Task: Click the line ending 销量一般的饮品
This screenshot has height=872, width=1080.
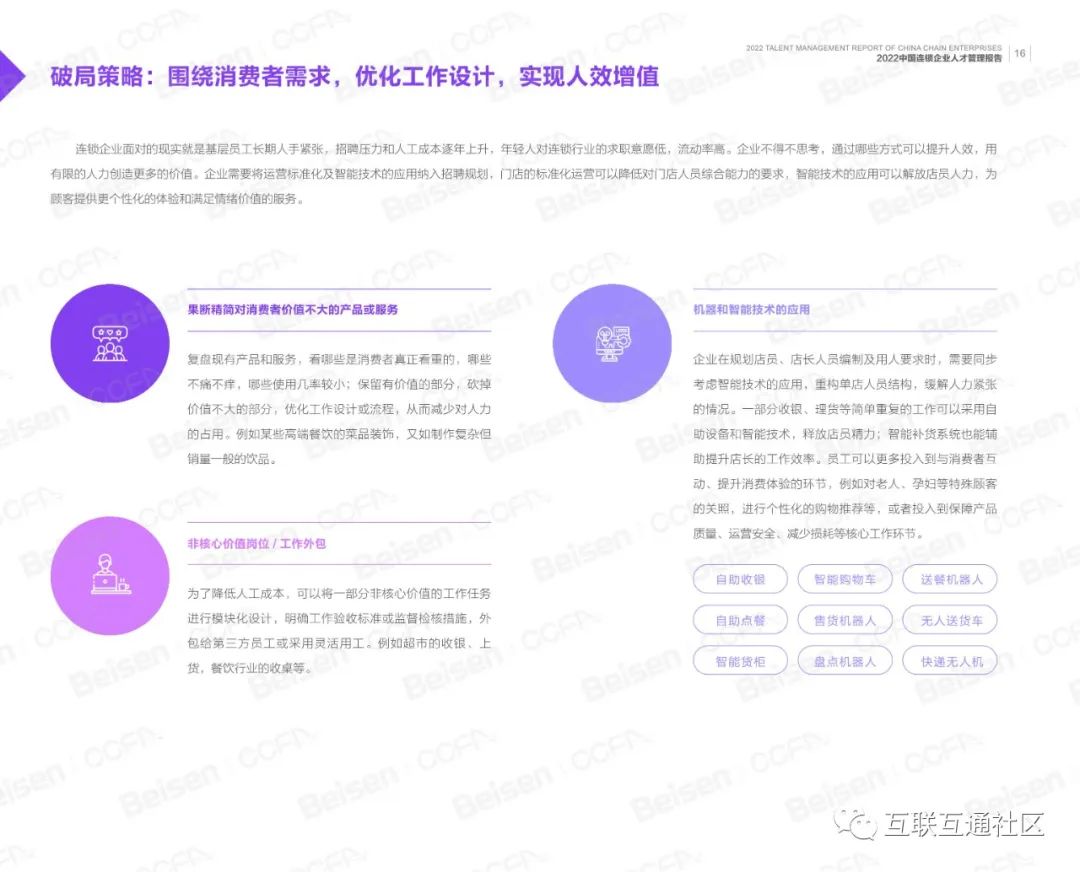Action: pos(232,459)
